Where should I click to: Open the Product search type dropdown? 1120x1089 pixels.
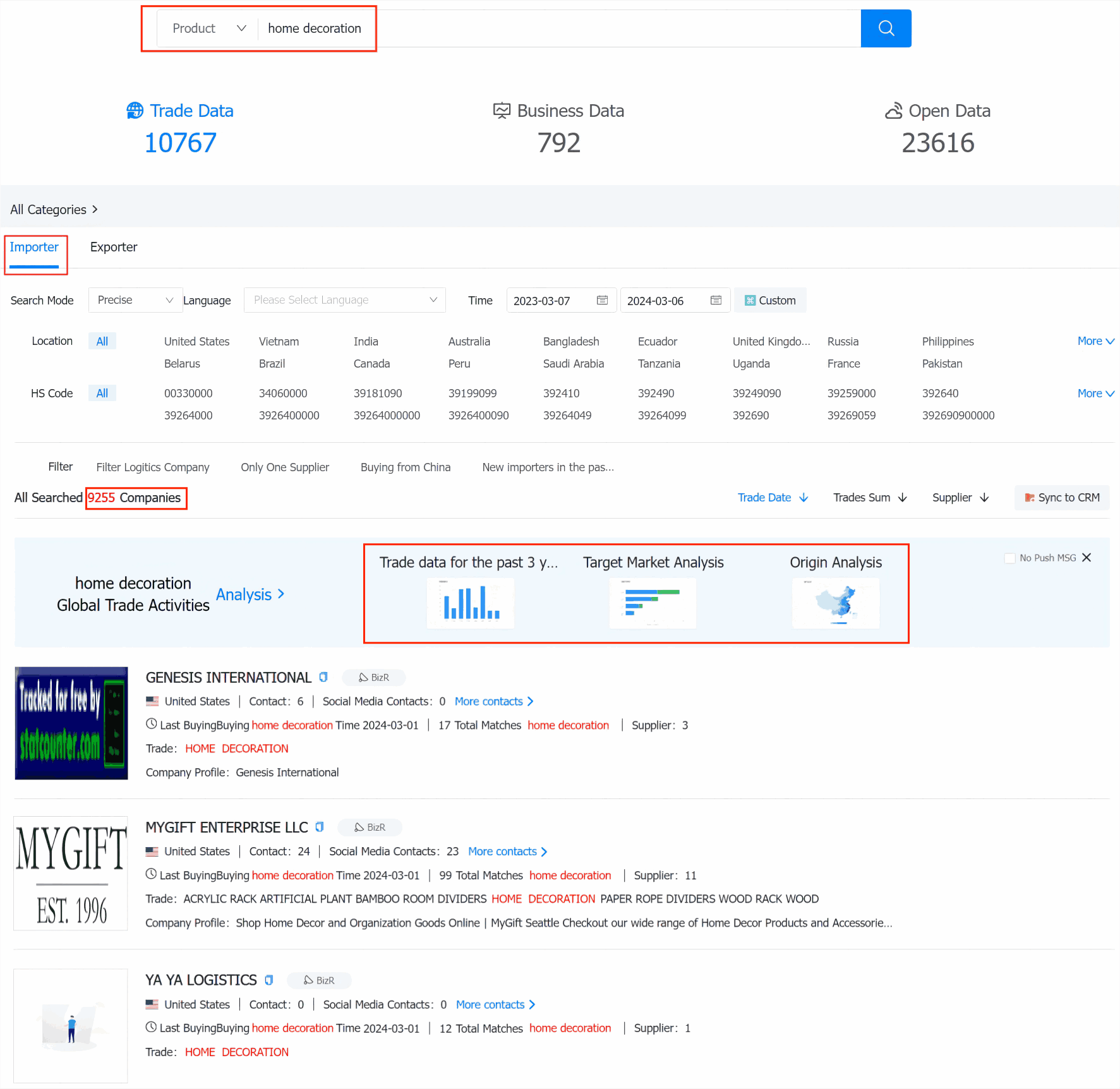coord(208,28)
